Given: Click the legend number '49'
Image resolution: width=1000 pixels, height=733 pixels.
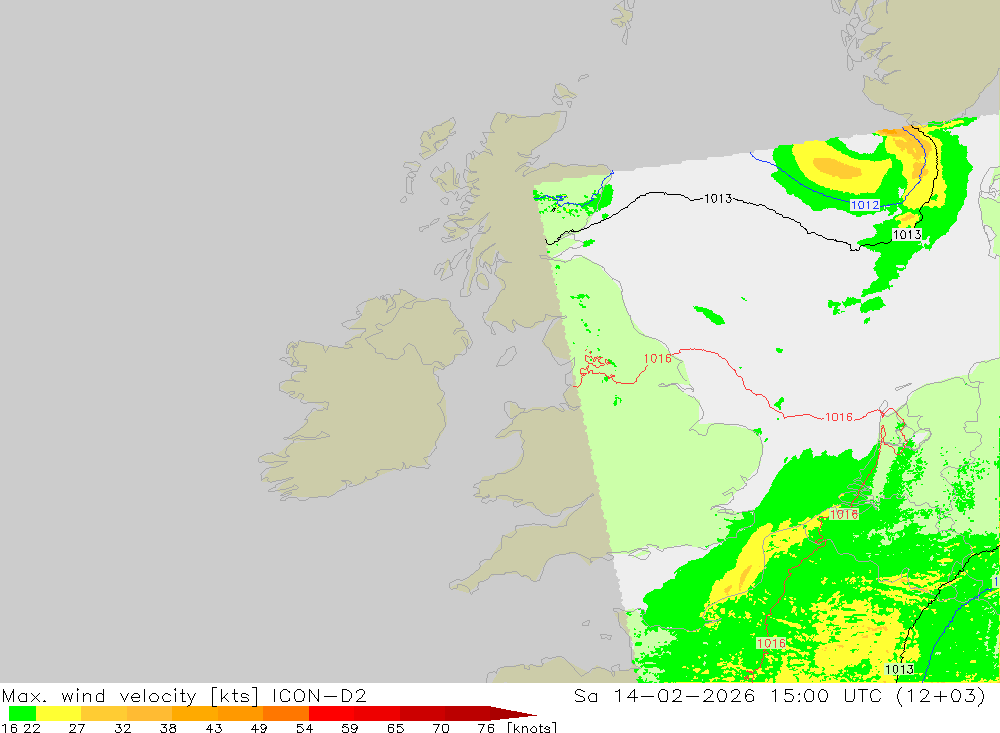Looking at the screenshot, I should [259, 728].
